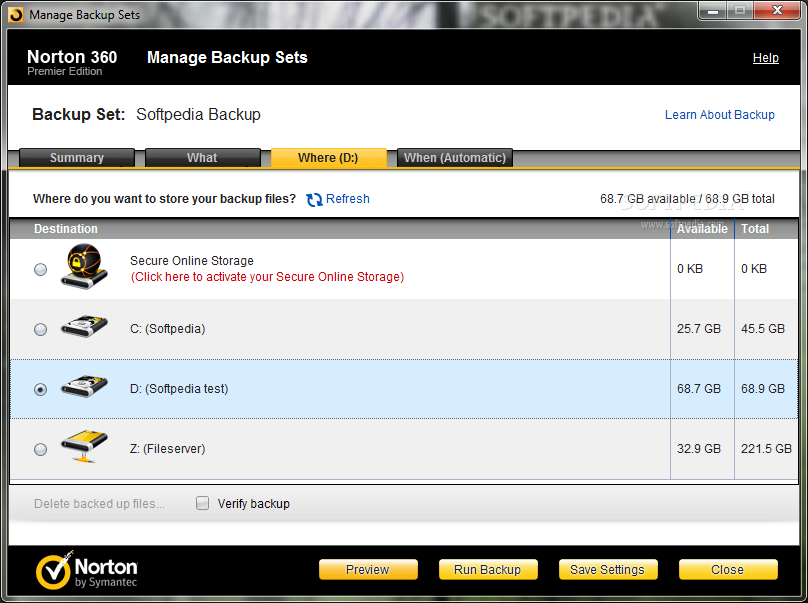
Task: Click the Norton checkmark logo at bottom
Action: tap(53, 571)
